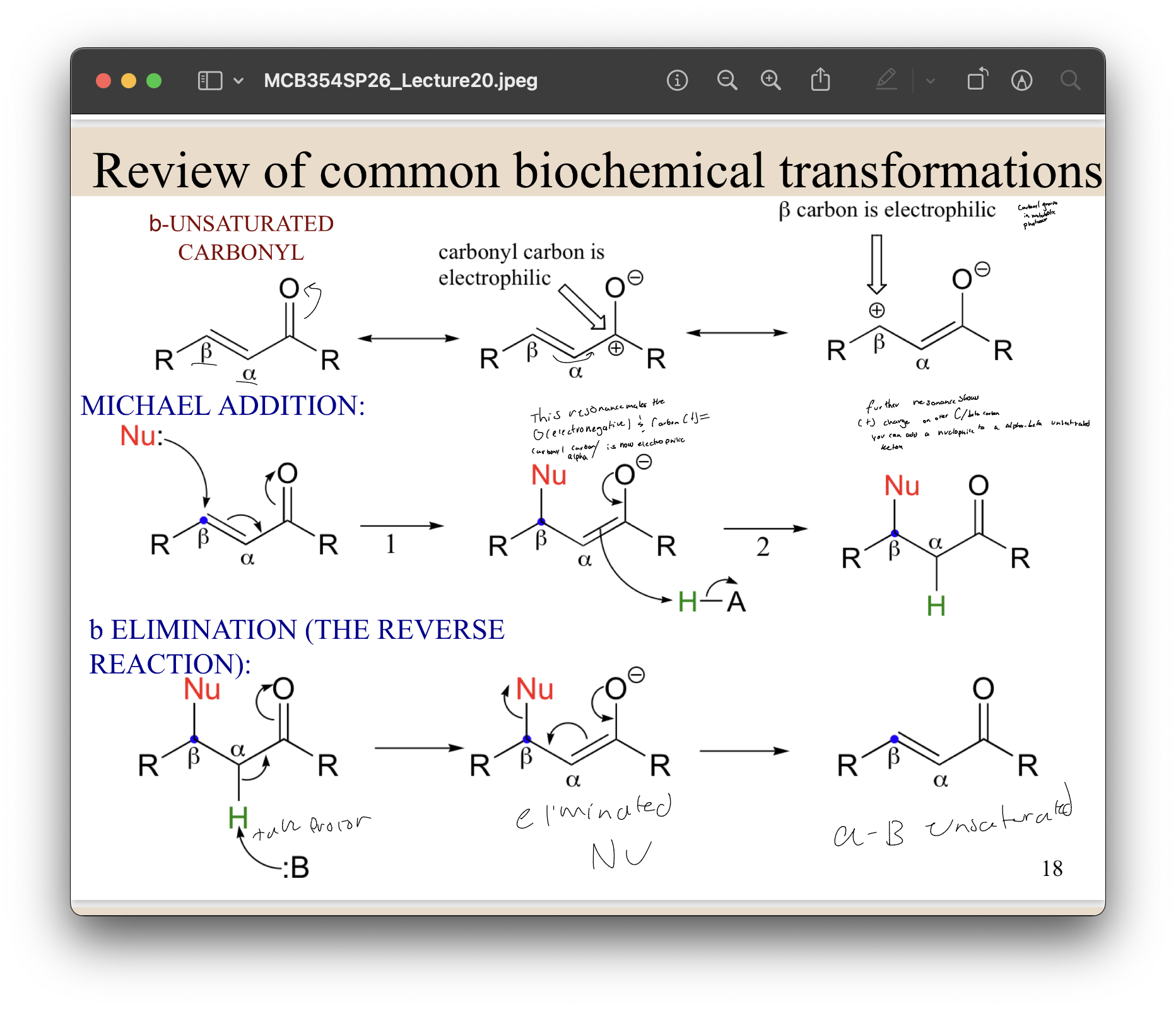The width and height of the screenshot is (1176, 1009).
Task: Rotate the image left
Action: click(977, 81)
